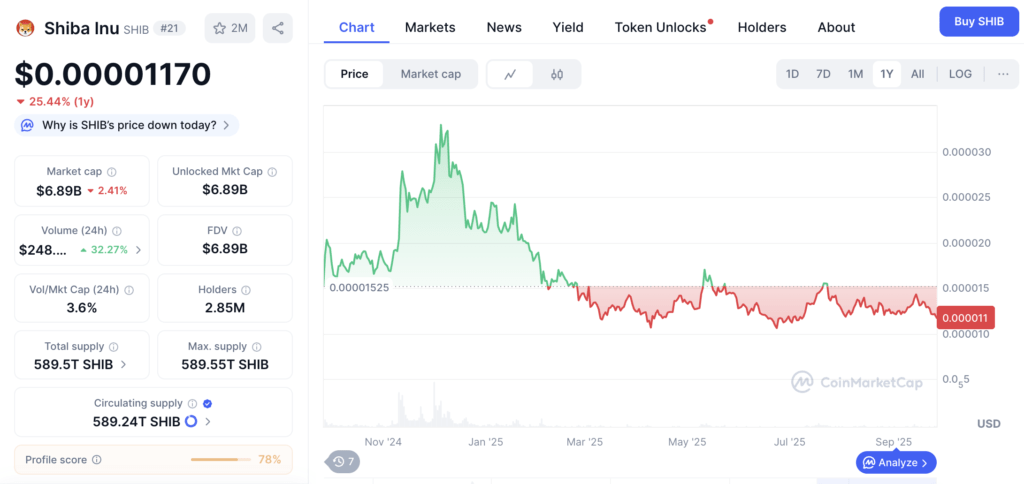Click the #21 rank badge
The width and height of the screenshot is (1024, 484).
[x=169, y=28]
